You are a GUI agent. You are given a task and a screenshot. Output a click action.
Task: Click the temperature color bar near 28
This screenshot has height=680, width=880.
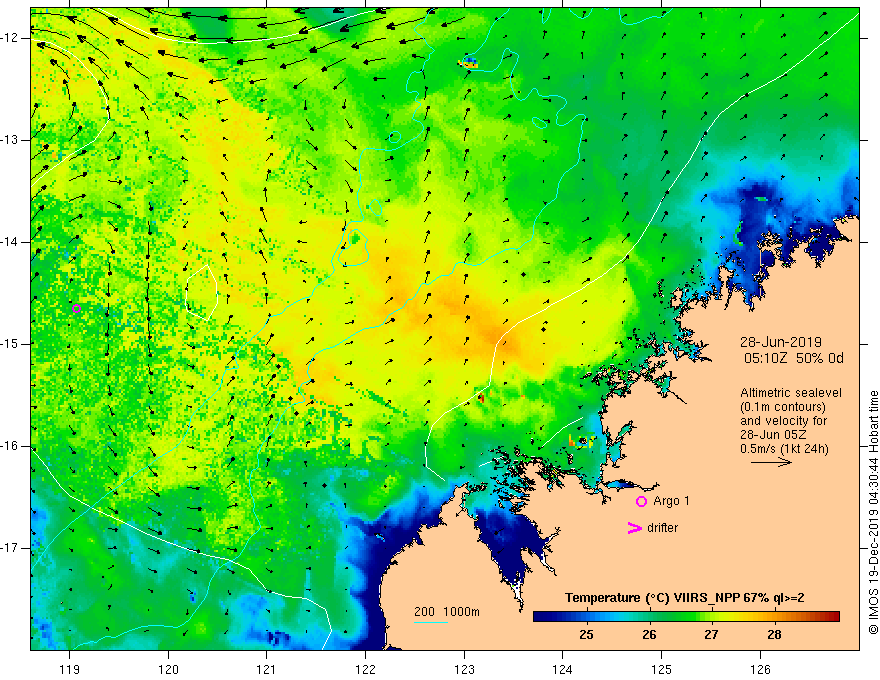pos(774,617)
